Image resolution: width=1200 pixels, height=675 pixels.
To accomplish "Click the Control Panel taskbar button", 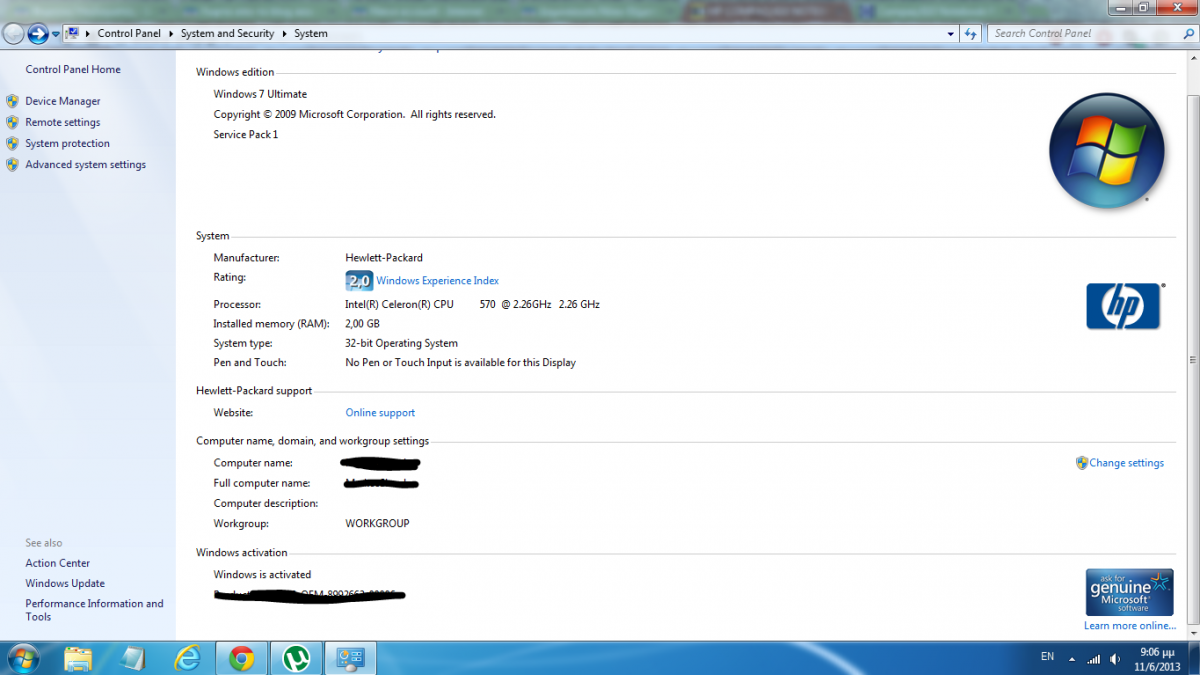I will (x=350, y=658).
